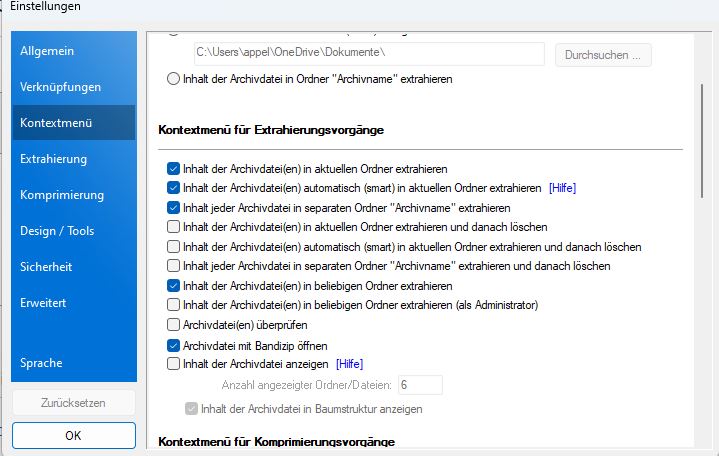Open the Erweitert settings tab

pos(74,303)
